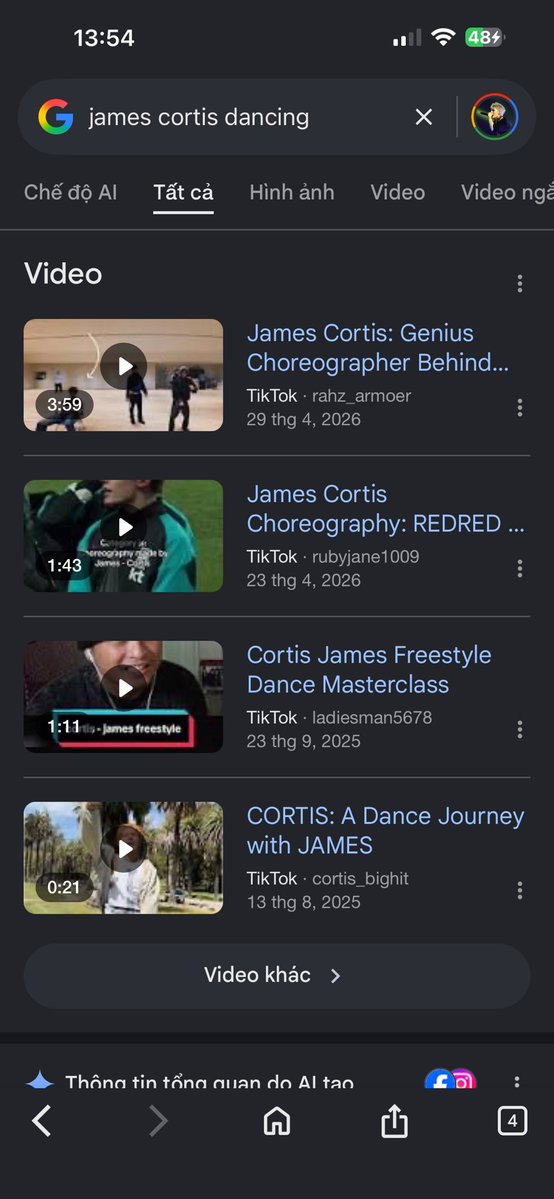Tap the Google logo in search bar

point(56,117)
